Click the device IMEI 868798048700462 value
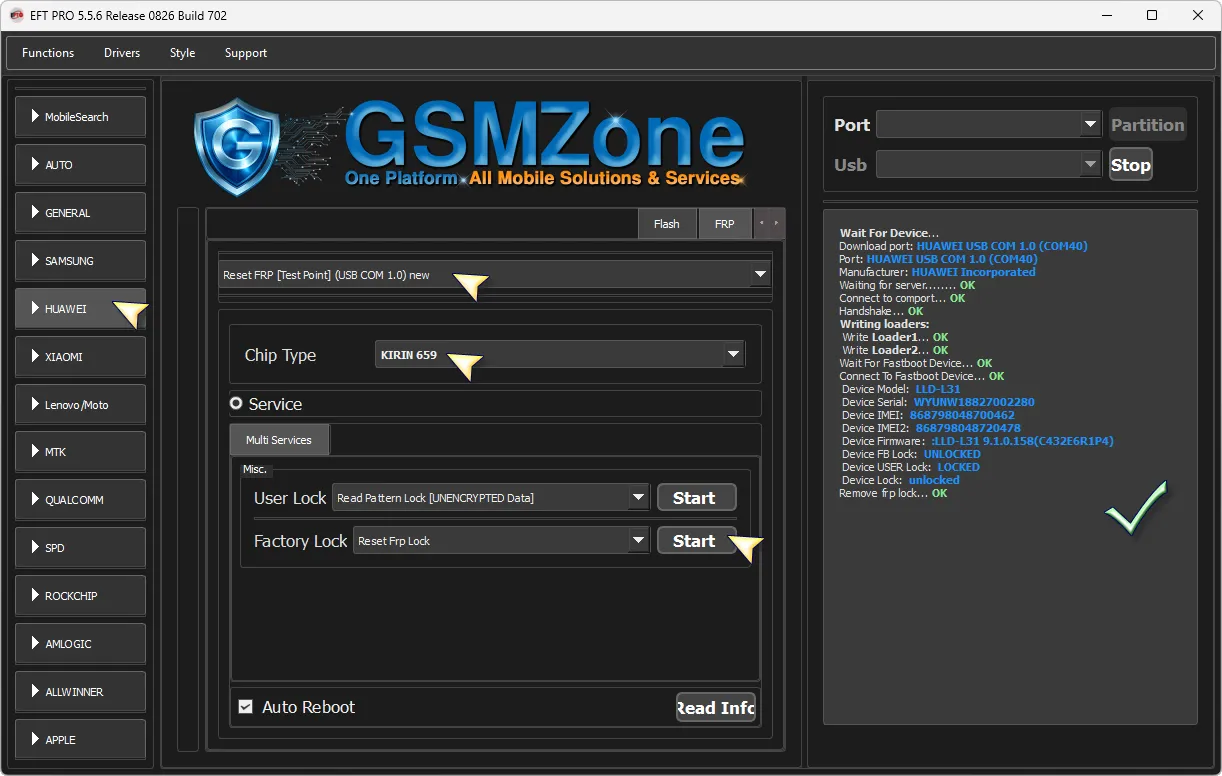The height and width of the screenshot is (776, 1222). point(962,415)
